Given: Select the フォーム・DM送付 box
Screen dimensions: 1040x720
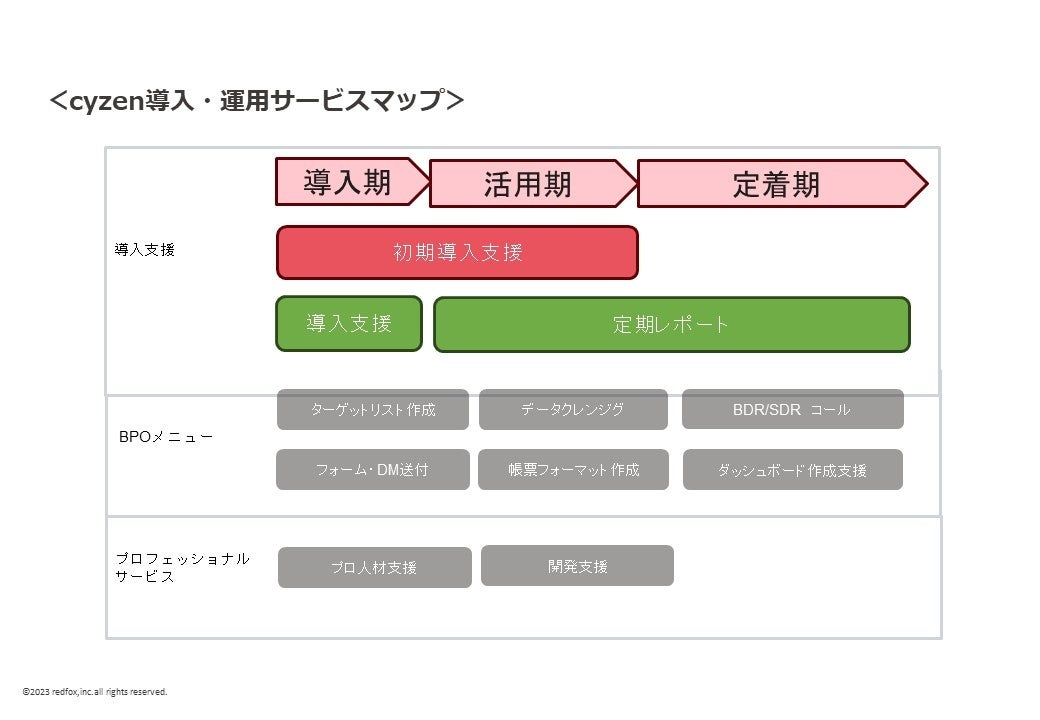Looking at the screenshot, I should pos(372,469).
